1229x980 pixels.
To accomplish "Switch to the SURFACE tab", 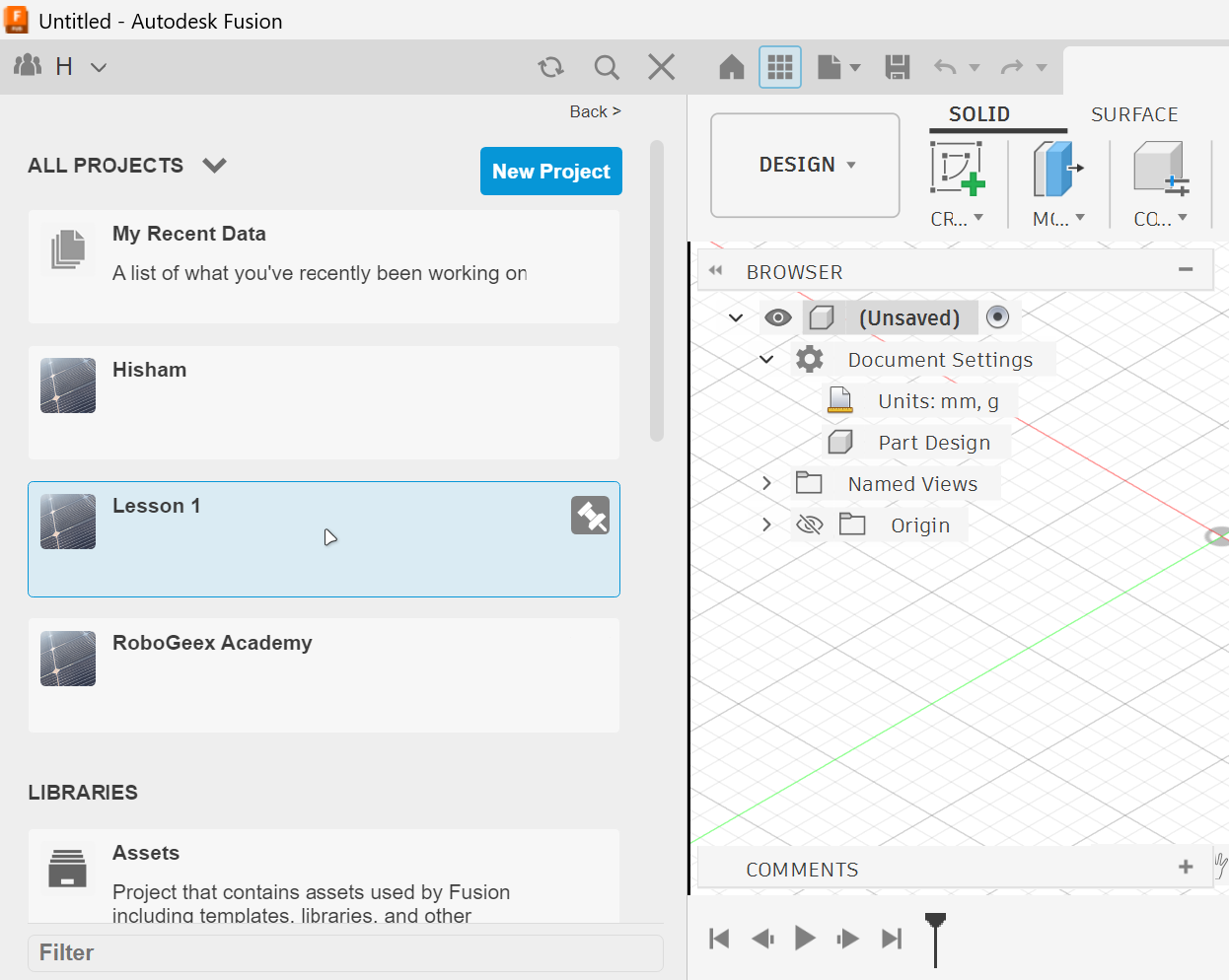I will (x=1134, y=114).
